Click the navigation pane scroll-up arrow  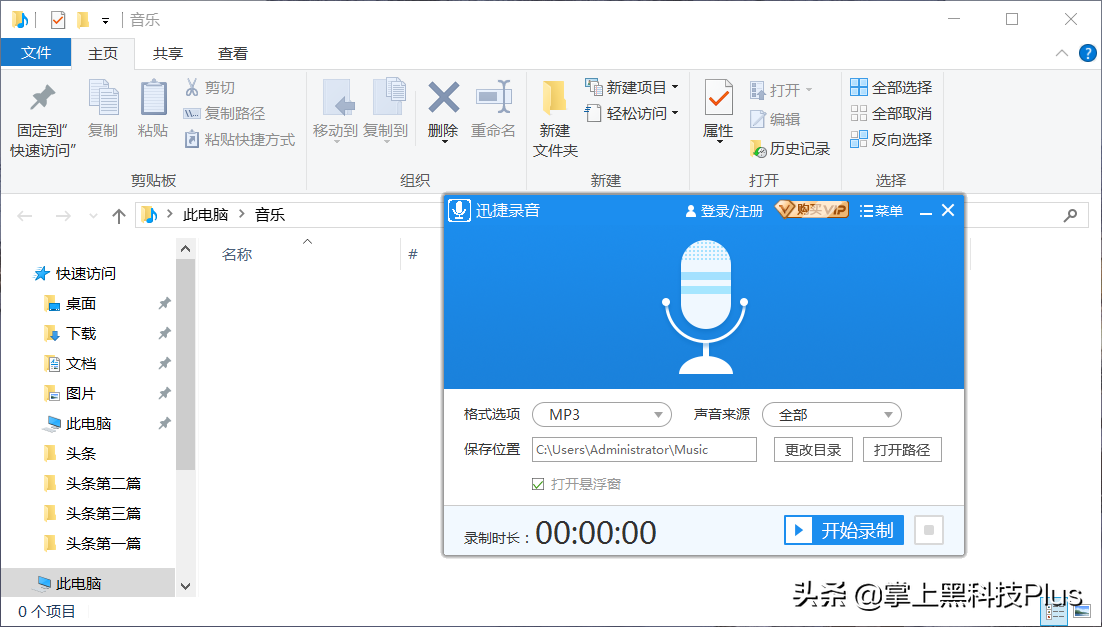pyautogui.click(x=186, y=249)
